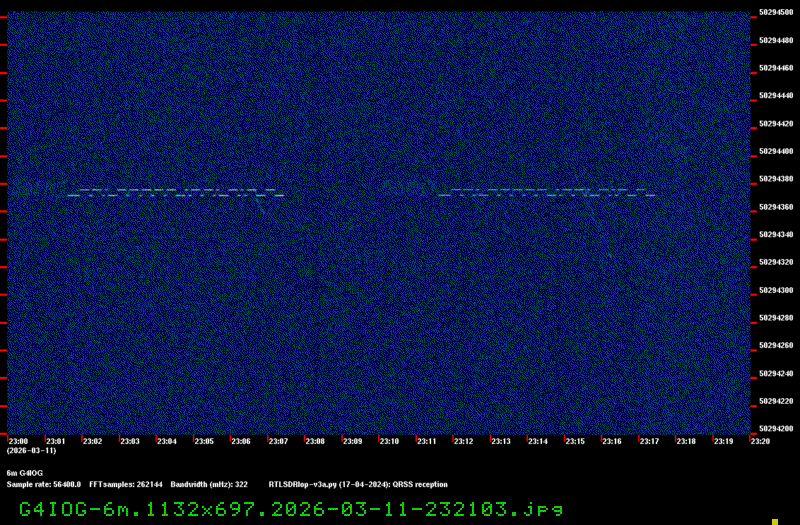
Task: Click the green G4IOG-6m jpg filename
Action: 291,509
